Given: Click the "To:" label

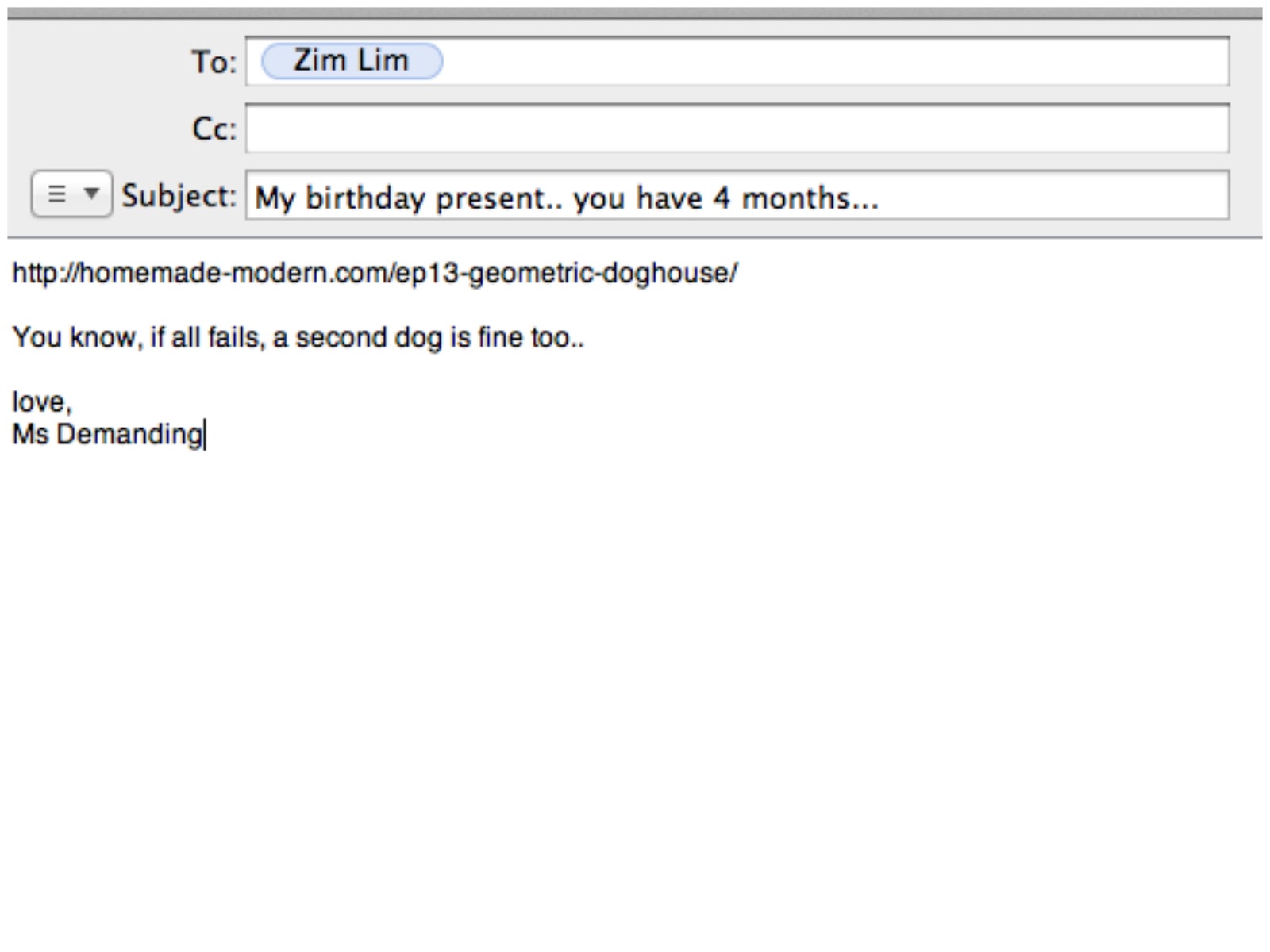Looking at the screenshot, I should pyautogui.click(x=214, y=62).
